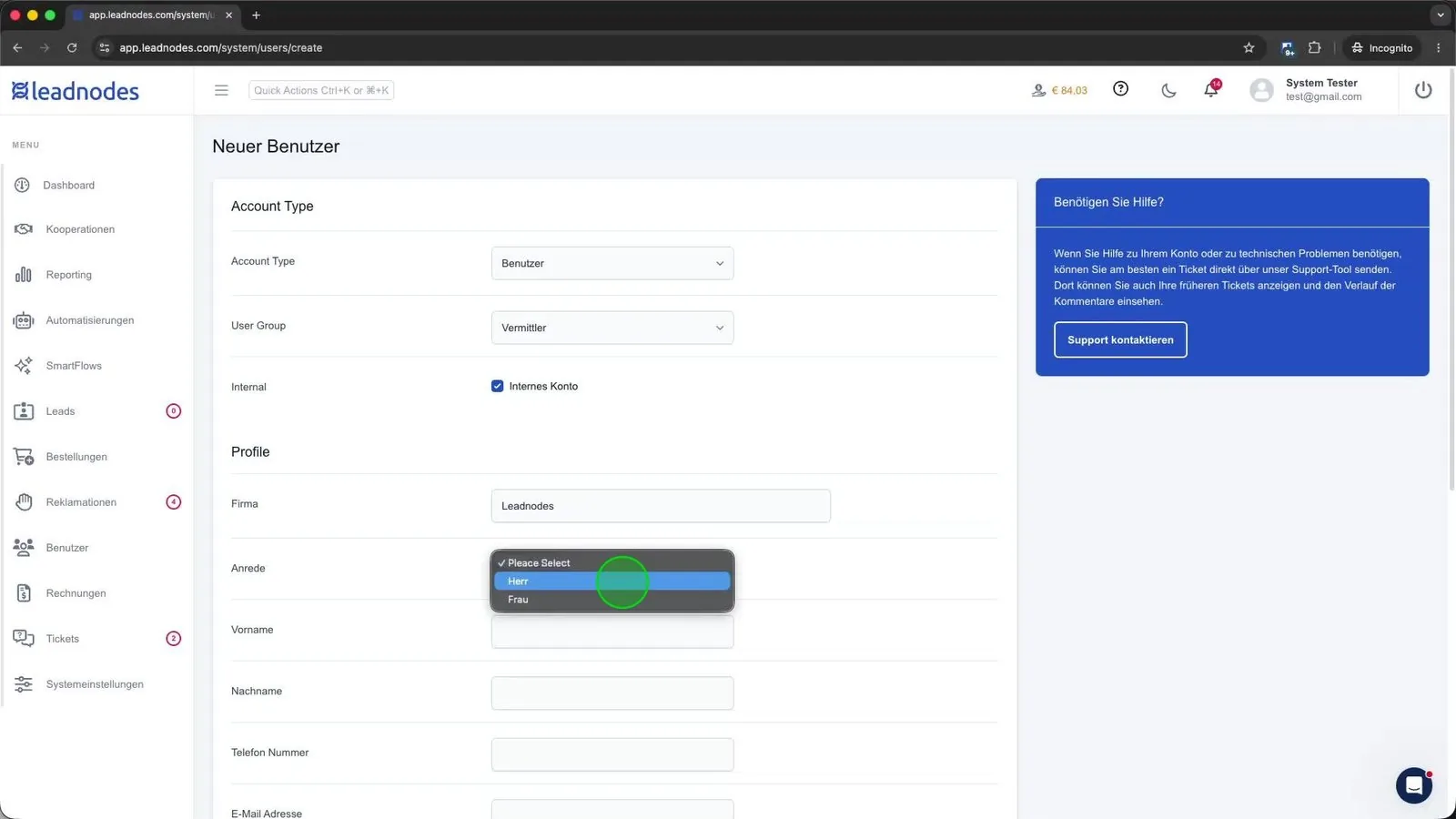Open the User Group Vermittler dropdown

612,328
